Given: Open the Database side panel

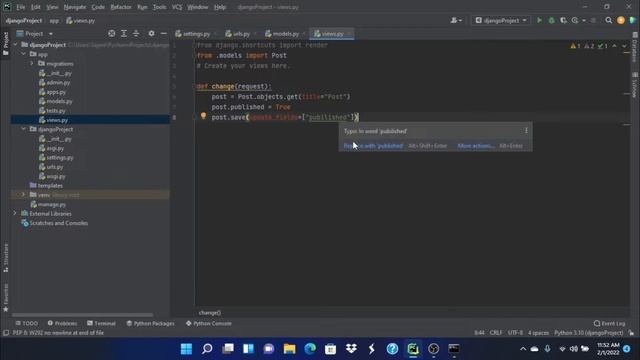Looking at the screenshot, I should point(635,47).
